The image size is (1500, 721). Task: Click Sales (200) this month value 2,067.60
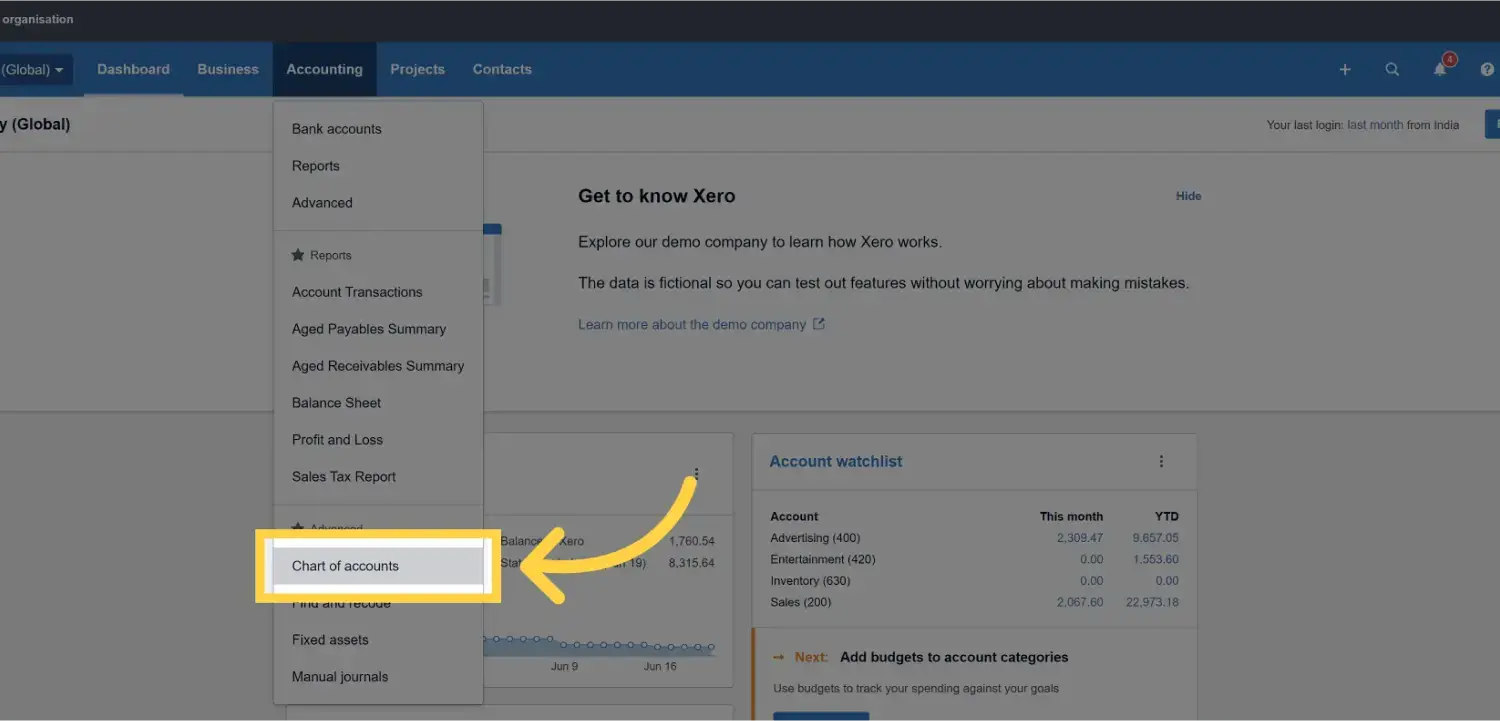(1079, 602)
